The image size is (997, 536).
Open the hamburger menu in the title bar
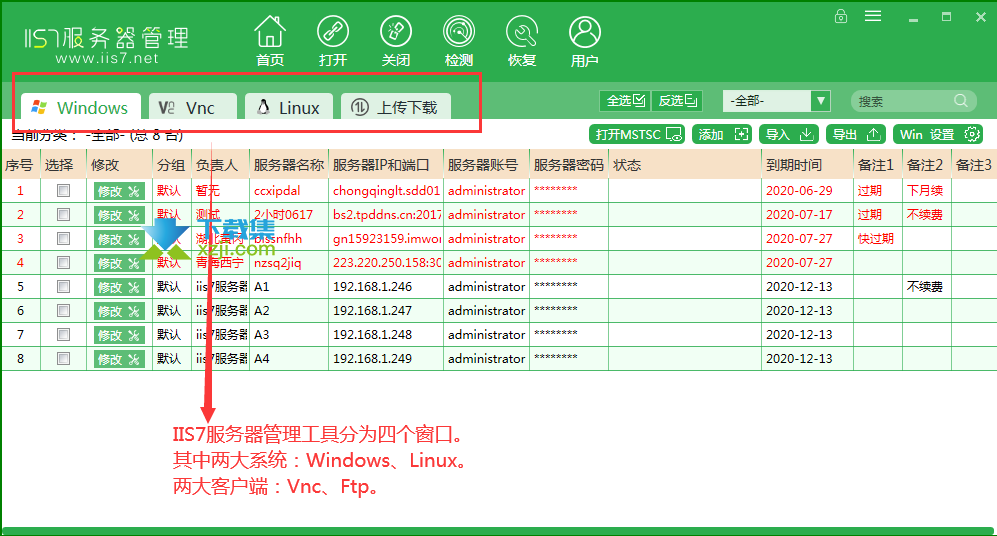(x=873, y=16)
